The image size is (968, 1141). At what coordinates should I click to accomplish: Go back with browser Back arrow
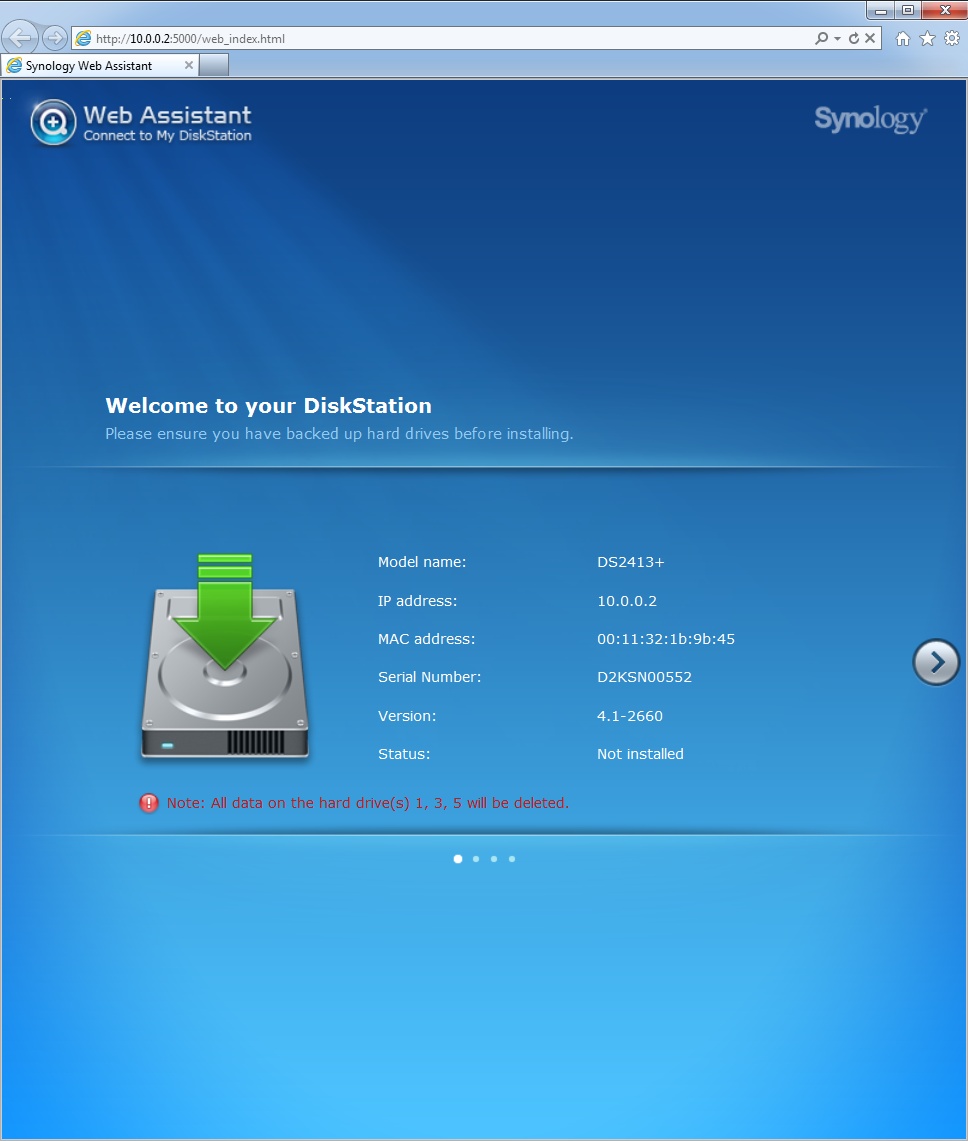point(20,38)
